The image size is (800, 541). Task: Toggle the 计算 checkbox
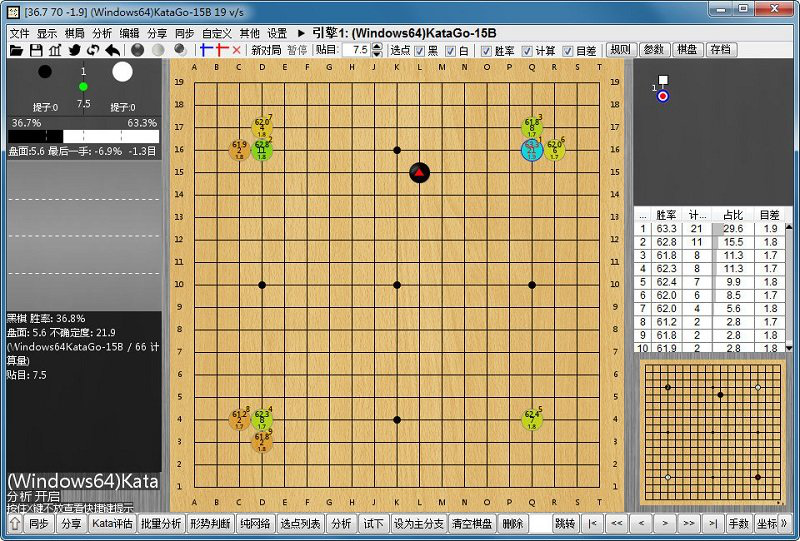point(526,51)
